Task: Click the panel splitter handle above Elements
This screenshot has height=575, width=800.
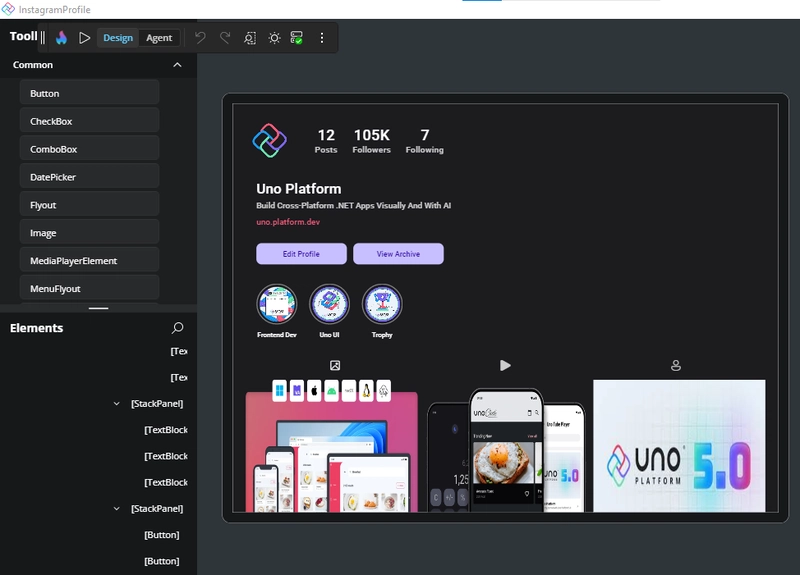Action: tap(98, 308)
